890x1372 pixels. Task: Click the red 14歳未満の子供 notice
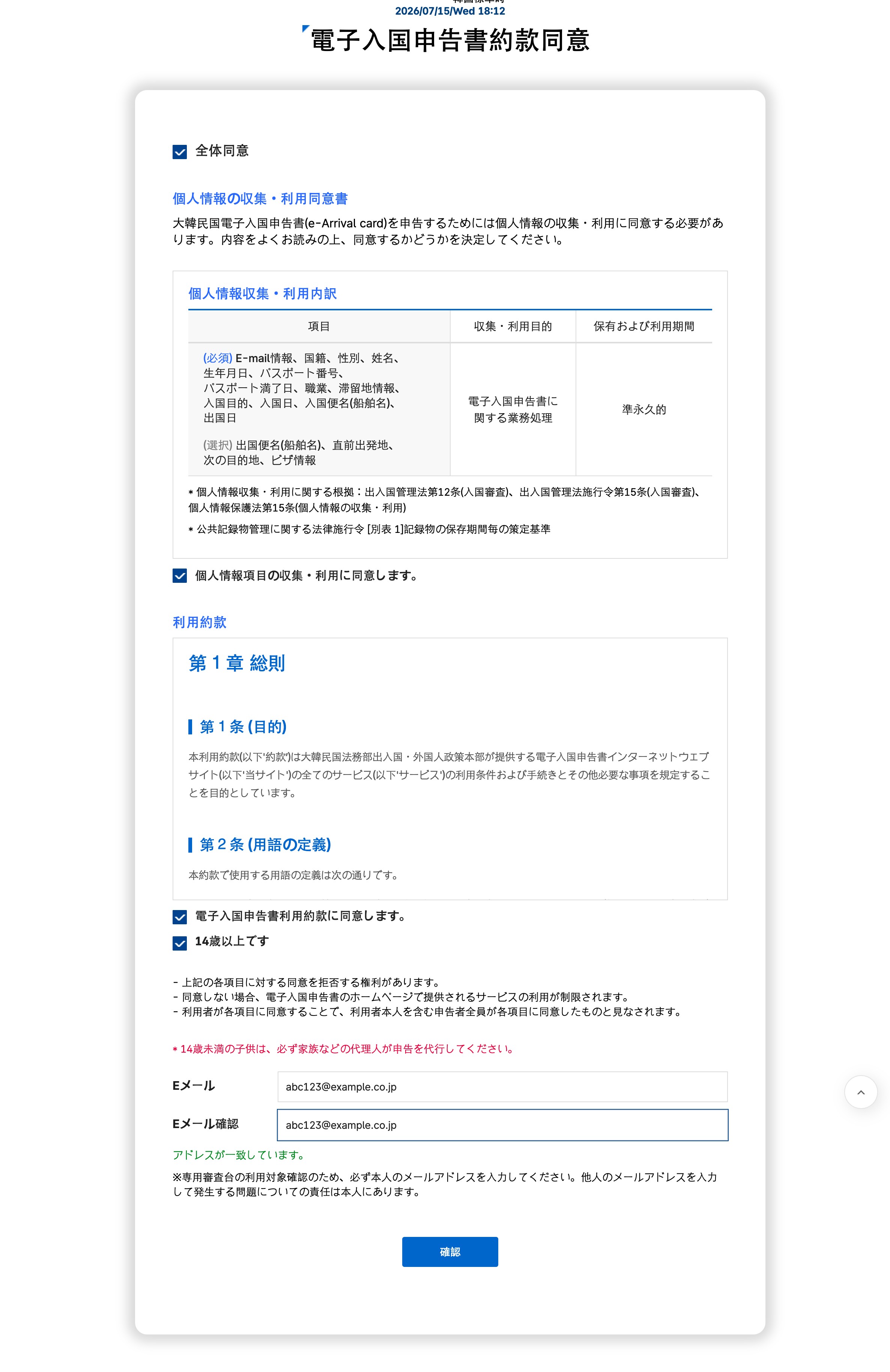344,1049
